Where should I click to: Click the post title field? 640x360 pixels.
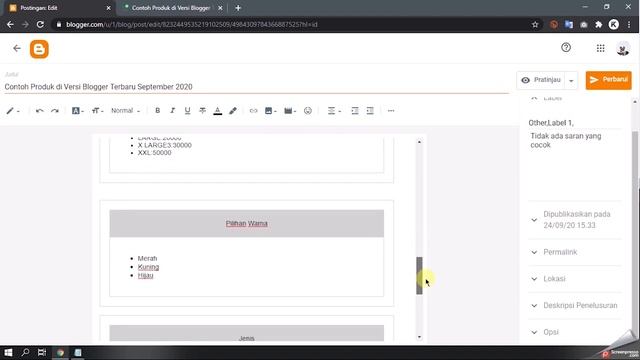256,87
